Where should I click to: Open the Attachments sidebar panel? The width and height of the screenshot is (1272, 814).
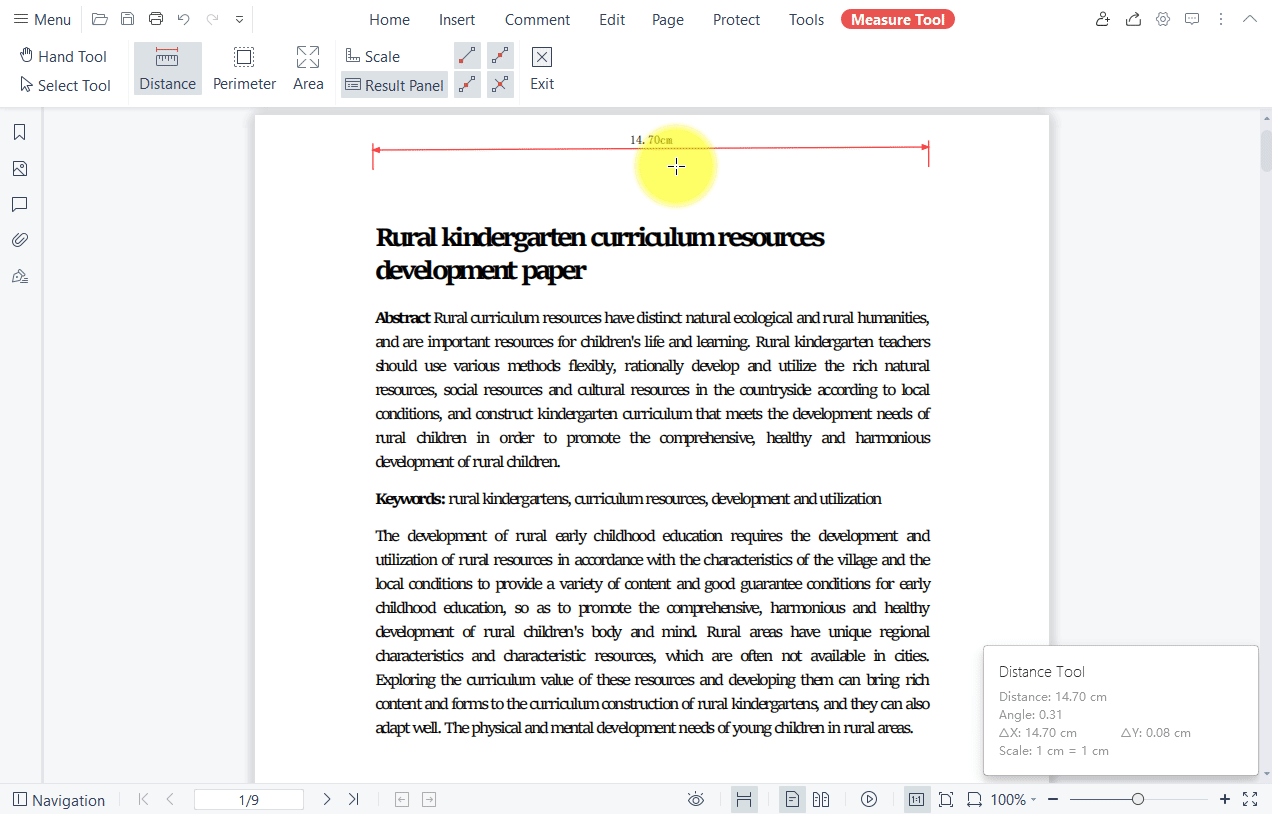20,239
